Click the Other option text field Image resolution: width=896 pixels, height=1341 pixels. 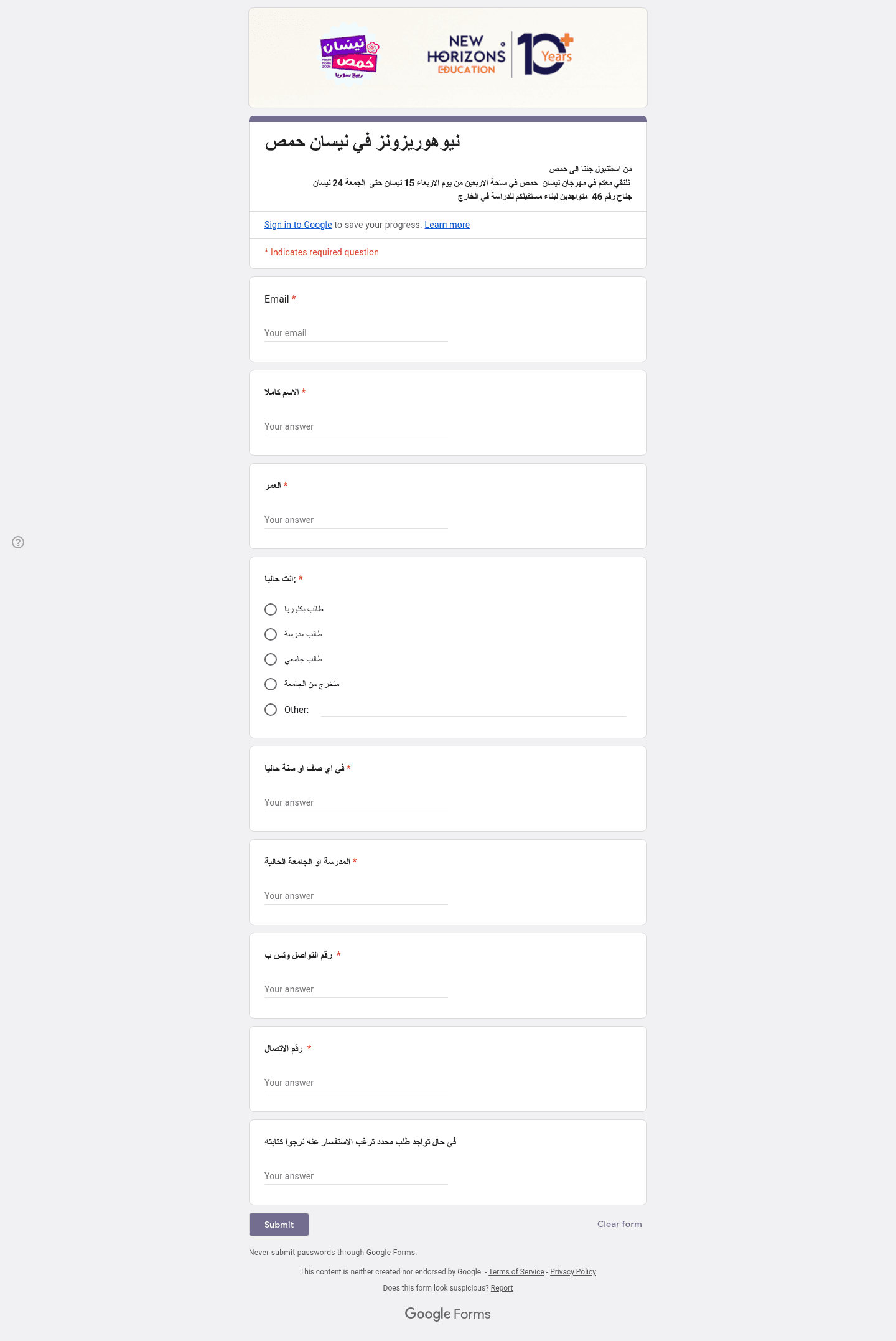(x=474, y=710)
